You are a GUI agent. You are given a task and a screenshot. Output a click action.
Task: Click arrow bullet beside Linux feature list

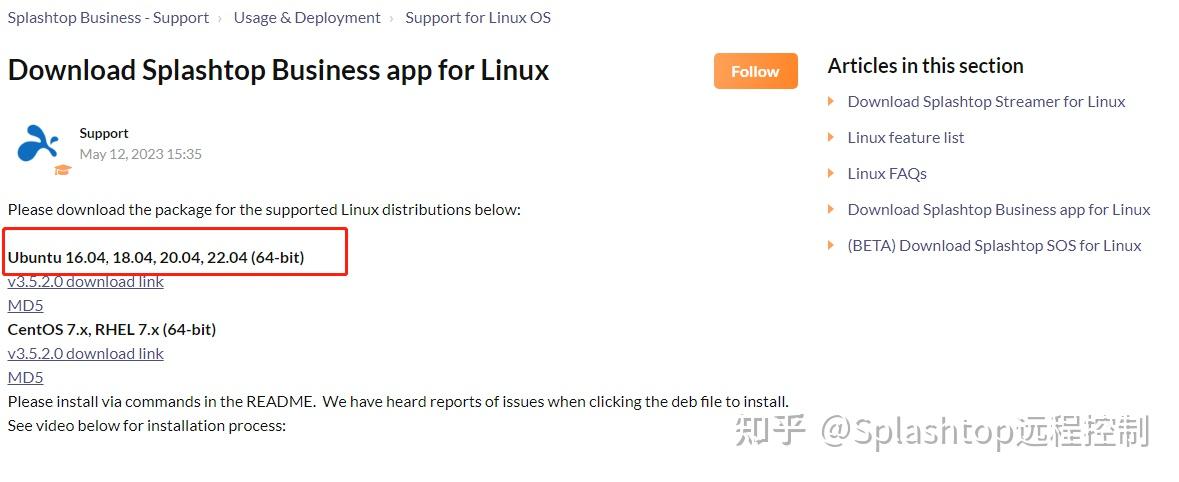tap(832, 137)
